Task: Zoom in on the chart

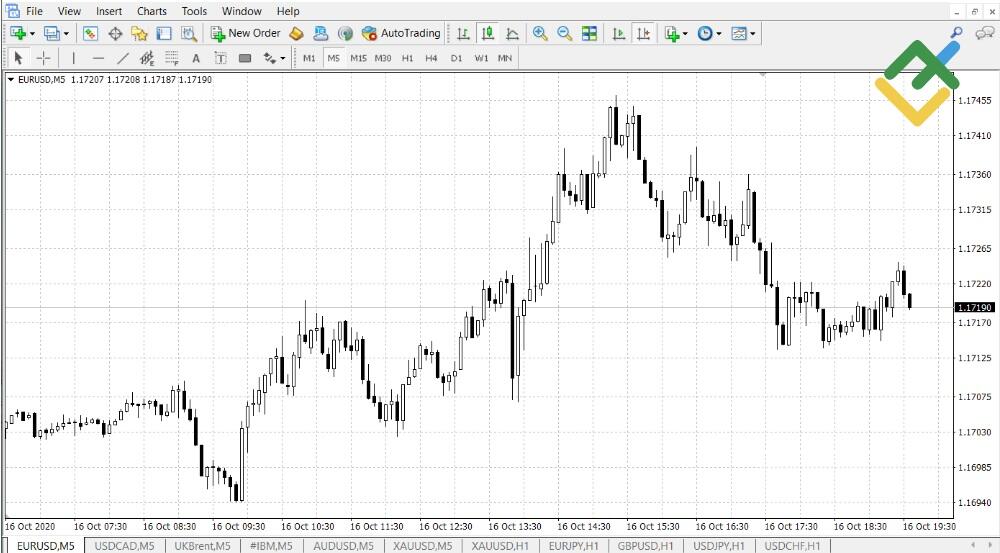Action: click(x=540, y=33)
